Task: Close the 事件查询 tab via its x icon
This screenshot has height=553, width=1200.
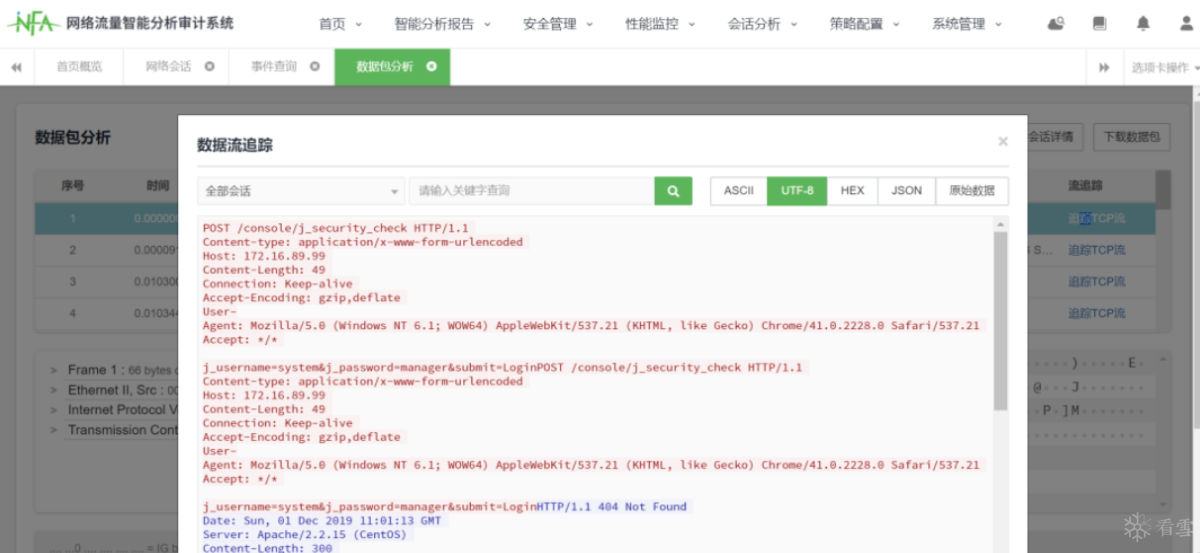Action: tap(315, 67)
